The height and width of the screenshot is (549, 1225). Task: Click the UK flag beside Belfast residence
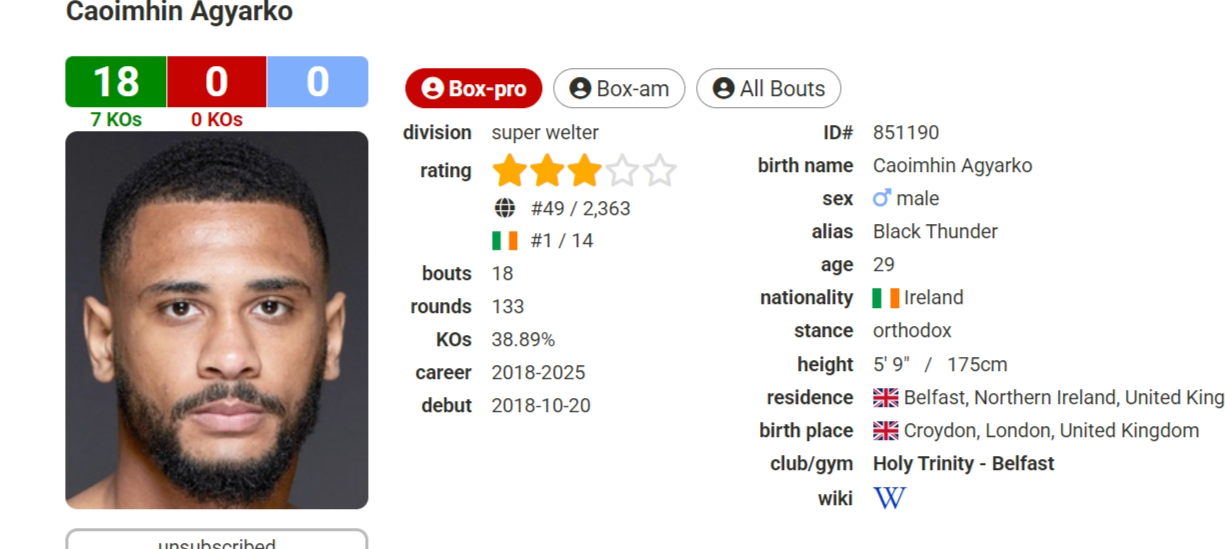(x=886, y=398)
